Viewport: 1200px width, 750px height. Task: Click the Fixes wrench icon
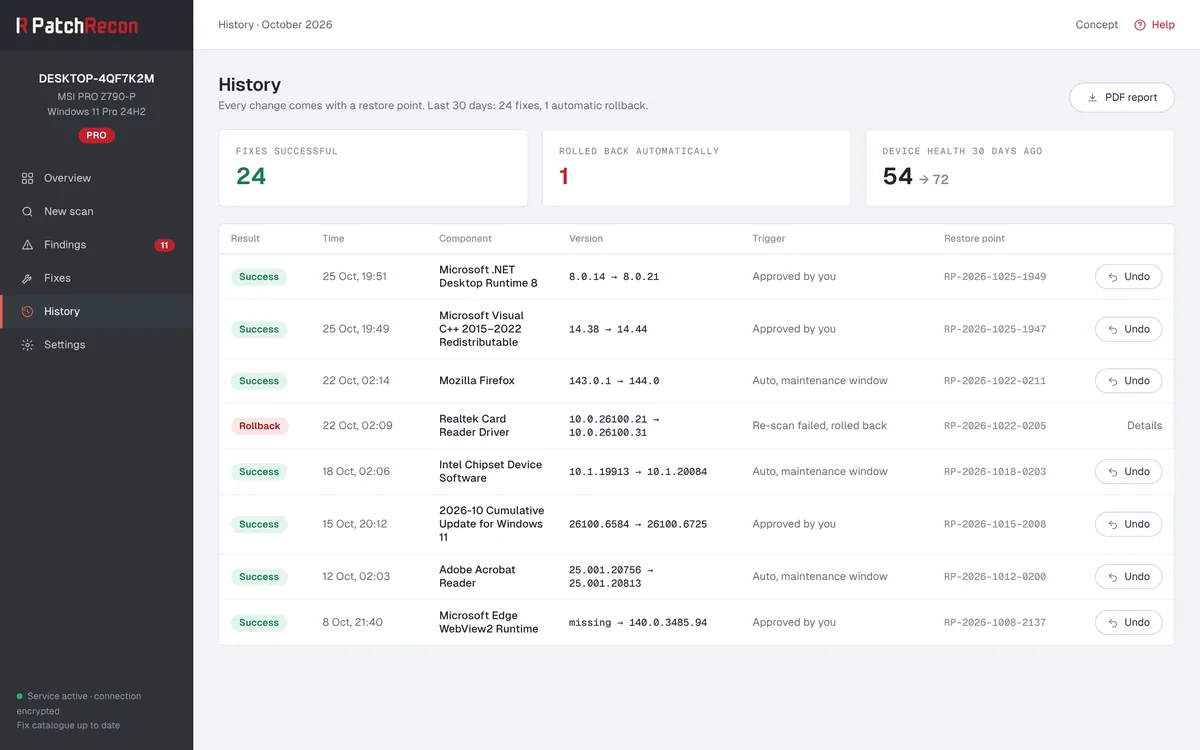click(x=27, y=278)
